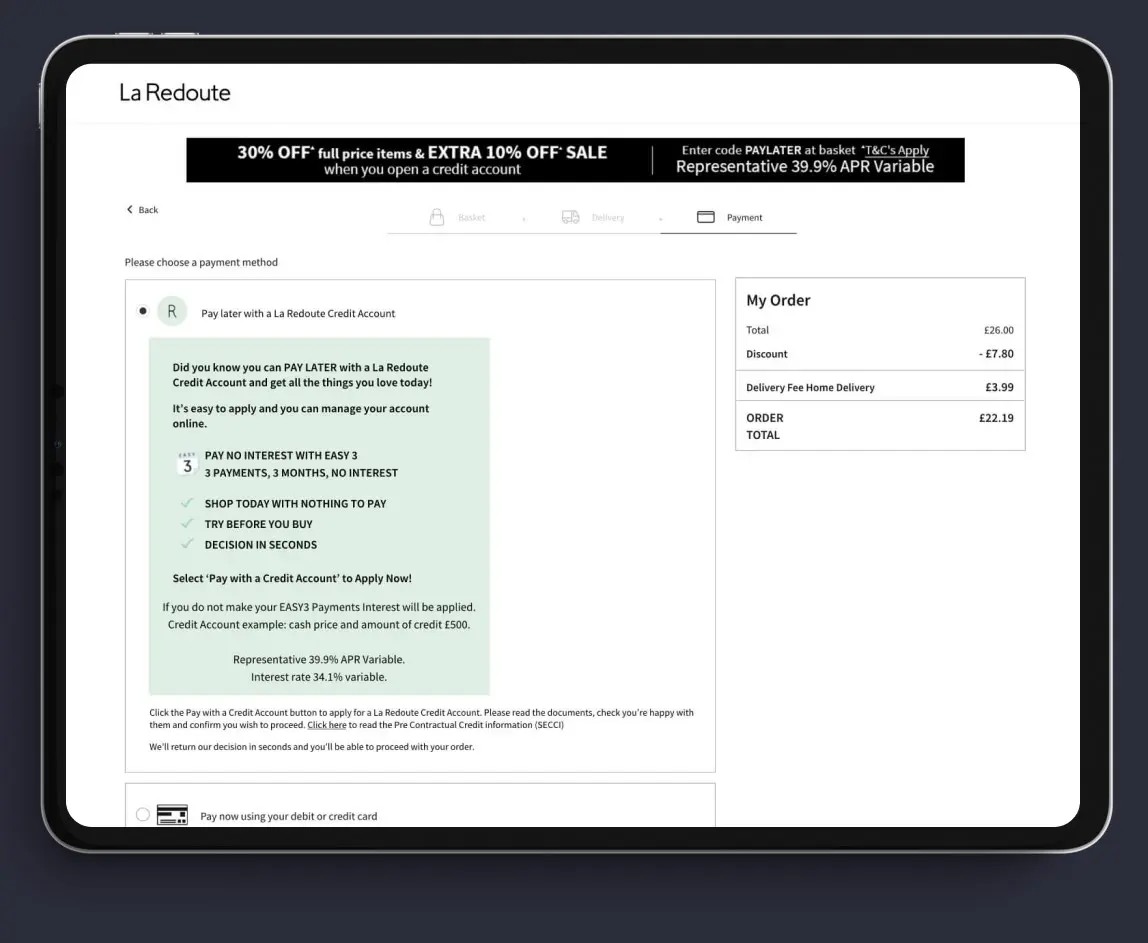This screenshot has height=943, width=1148.
Task: Click the 'My Order' heading
Action: click(x=778, y=300)
